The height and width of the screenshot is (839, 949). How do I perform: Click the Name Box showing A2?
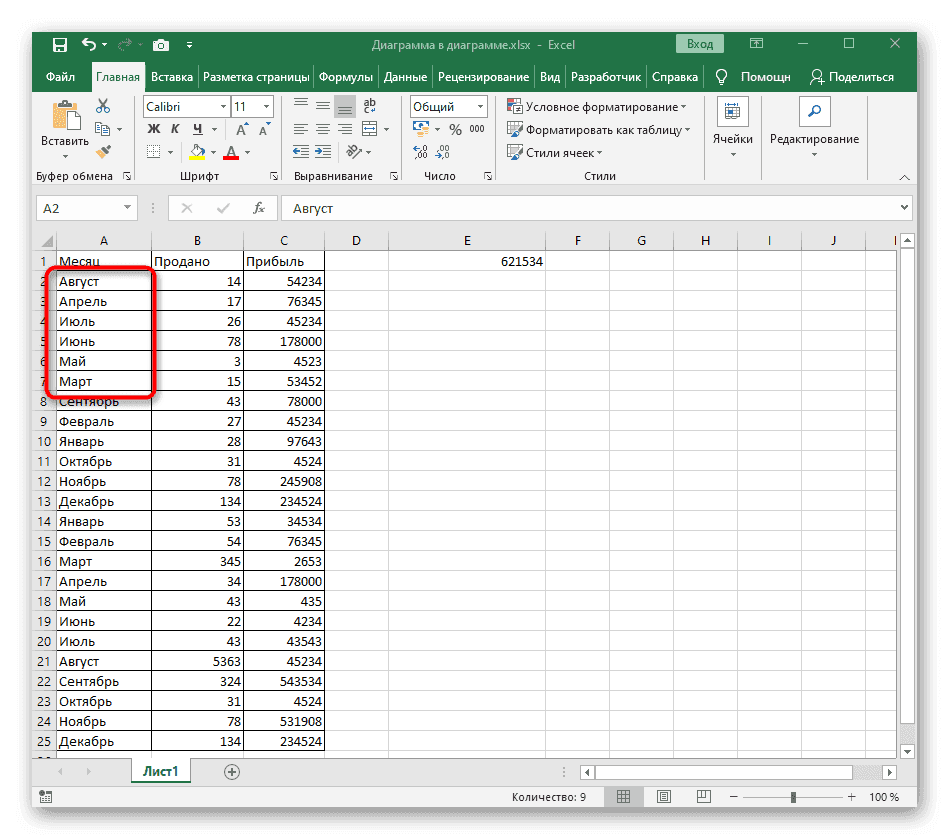tap(76, 208)
